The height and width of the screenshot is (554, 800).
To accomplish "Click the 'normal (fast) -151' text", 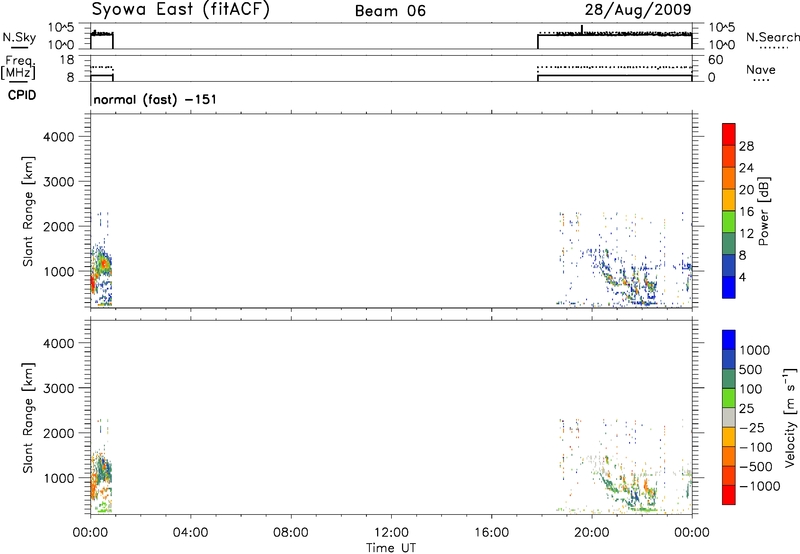I will [x=155, y=99].
